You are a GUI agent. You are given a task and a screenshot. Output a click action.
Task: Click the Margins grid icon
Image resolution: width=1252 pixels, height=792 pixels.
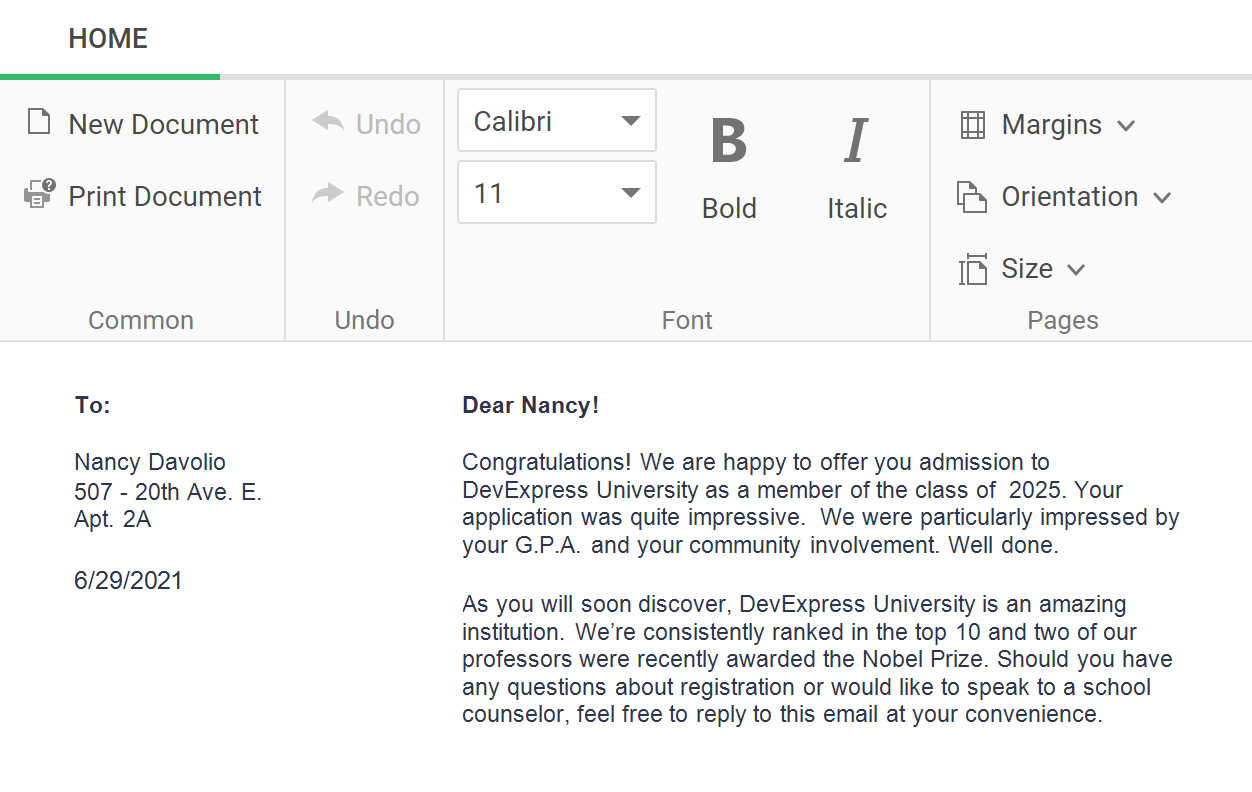click(972, 125)
